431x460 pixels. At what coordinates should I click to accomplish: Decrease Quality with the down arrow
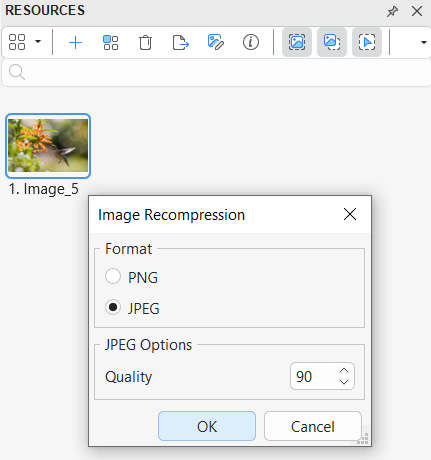coord(344,382)
